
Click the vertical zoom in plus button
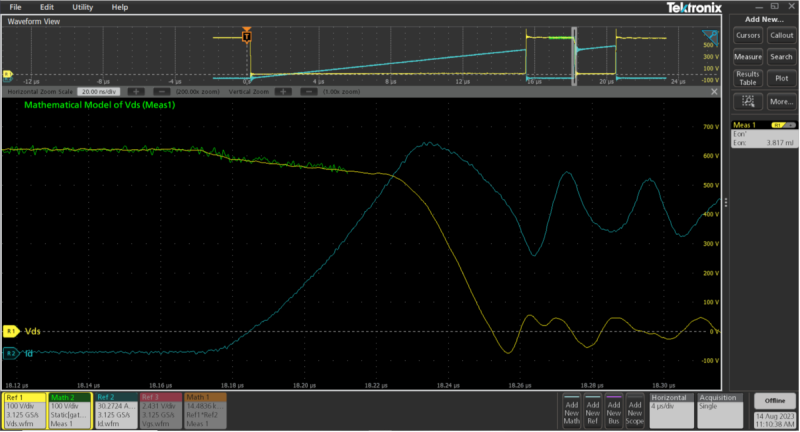285,90
